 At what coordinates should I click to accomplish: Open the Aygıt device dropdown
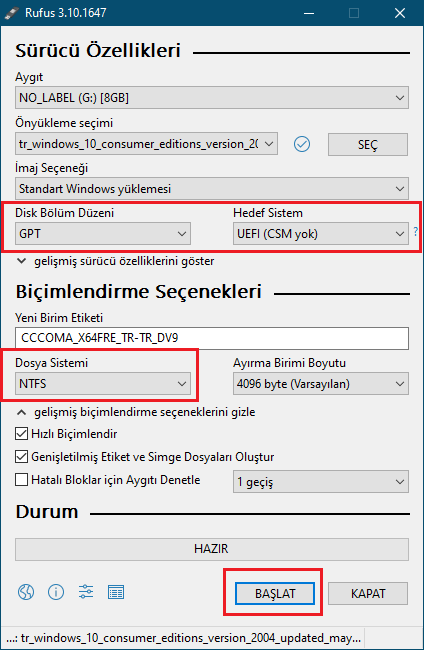coord(212,98)
